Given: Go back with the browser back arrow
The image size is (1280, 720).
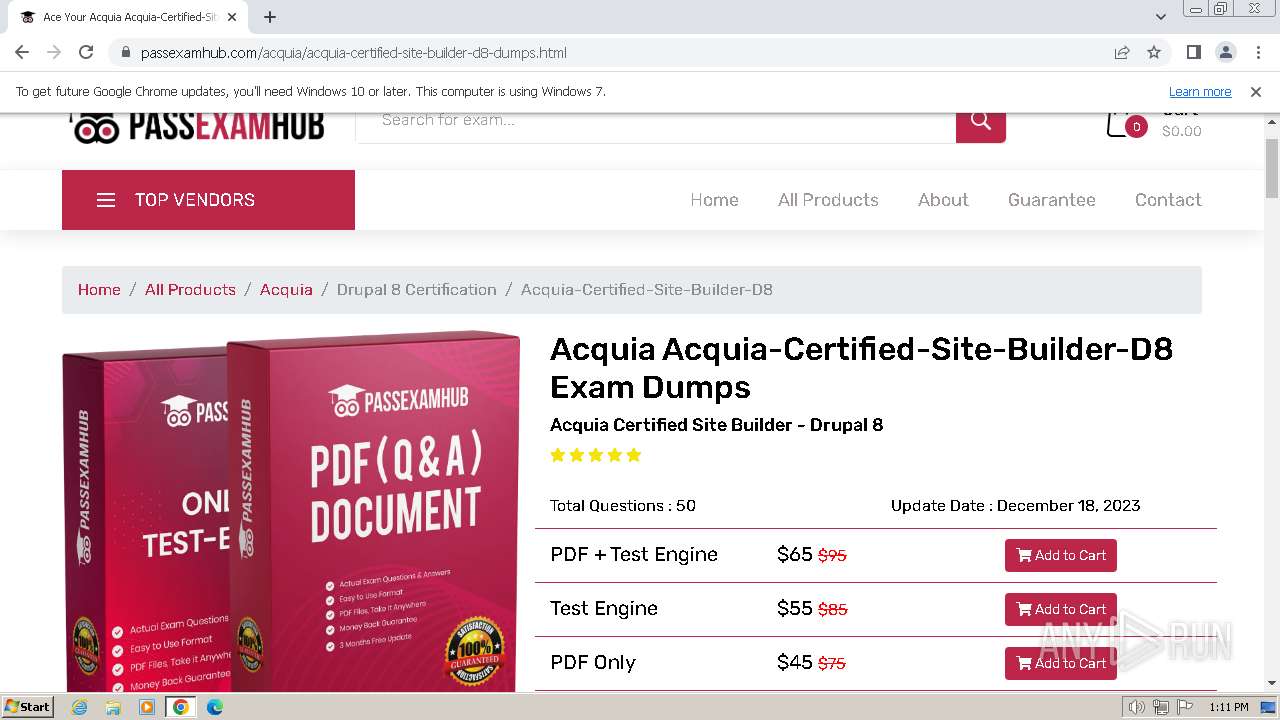Looking at the screenshot, I should [22, 52].
